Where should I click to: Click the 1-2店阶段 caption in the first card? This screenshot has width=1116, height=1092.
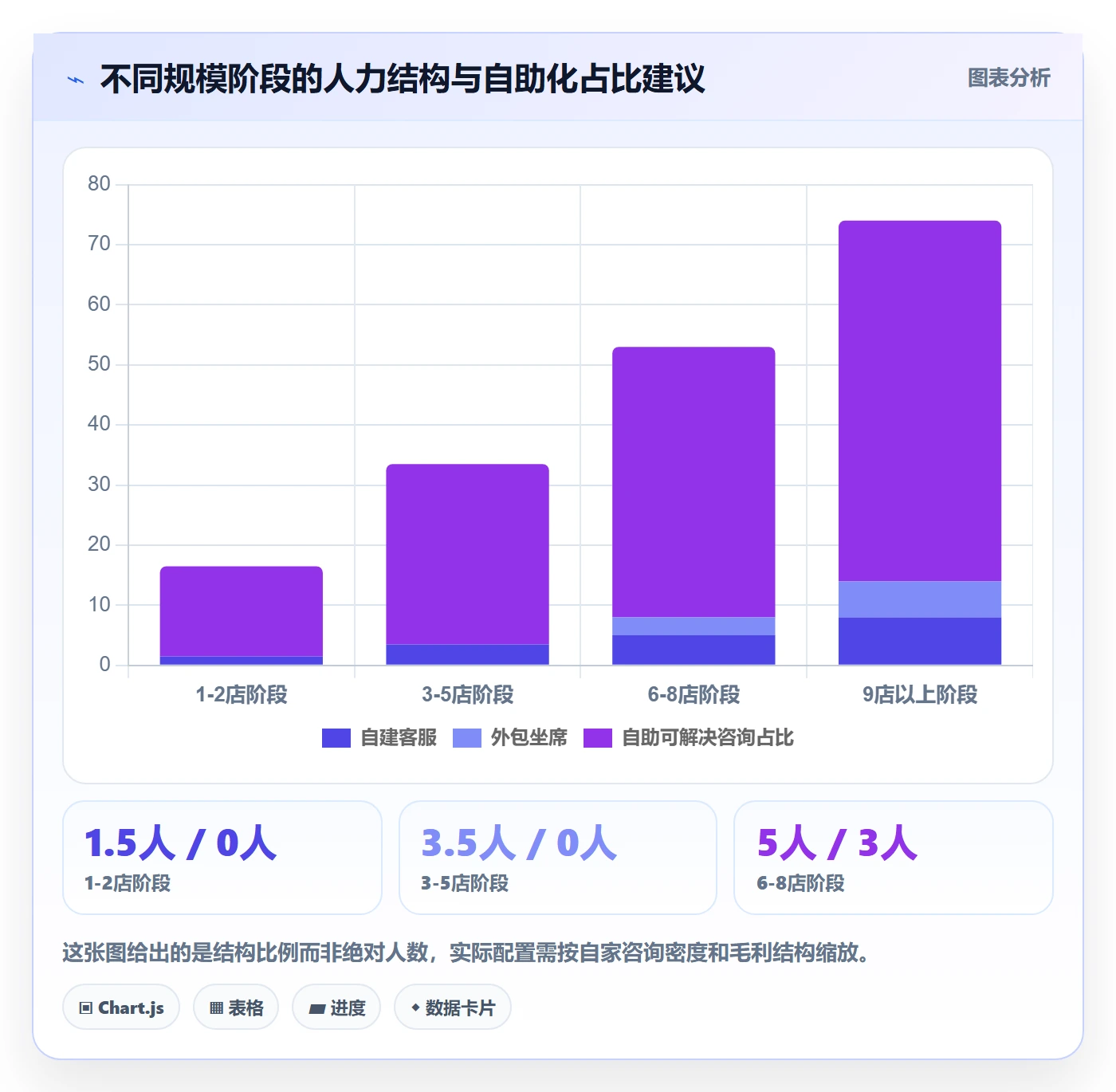click(x=128, y=883)
